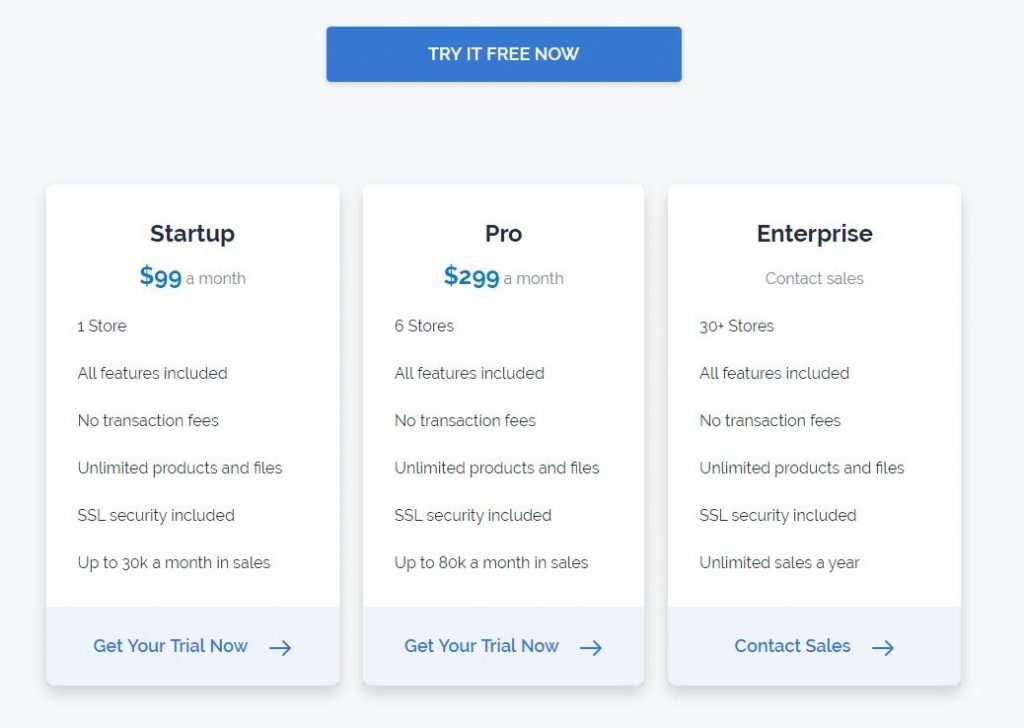Click the Contact Sales link in Enterprise card
Viewport: 1024px width, 728px height.
coord(792,646)
